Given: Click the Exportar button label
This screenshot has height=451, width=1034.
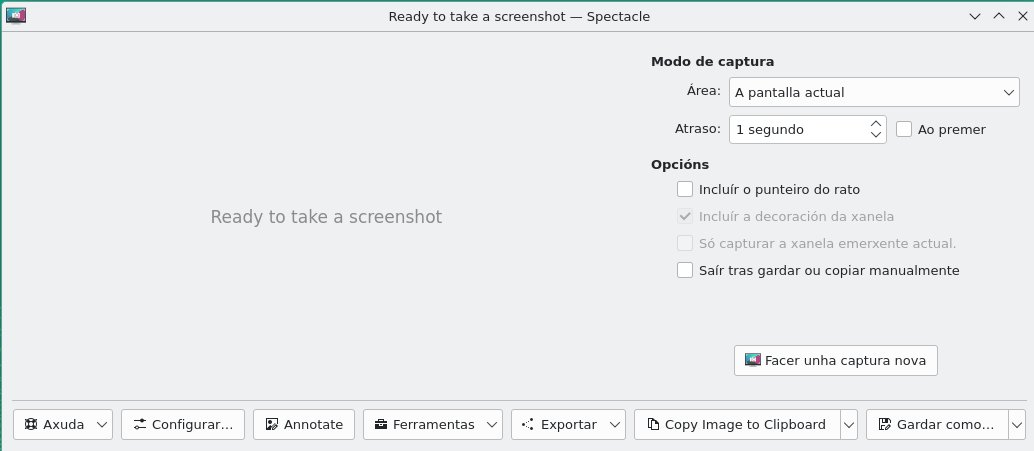Looking at the screenshot, I should pos(568,425).
